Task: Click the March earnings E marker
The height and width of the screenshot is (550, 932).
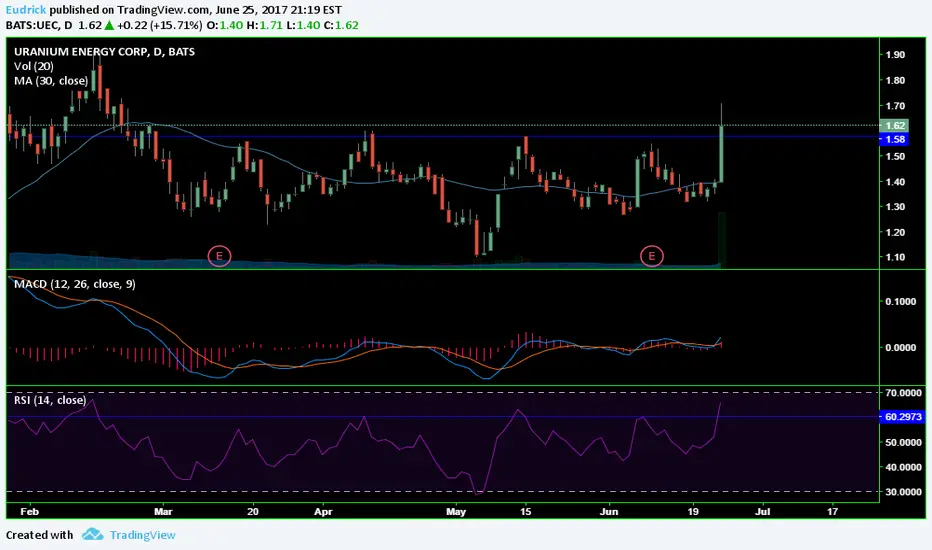Action: 219,256
